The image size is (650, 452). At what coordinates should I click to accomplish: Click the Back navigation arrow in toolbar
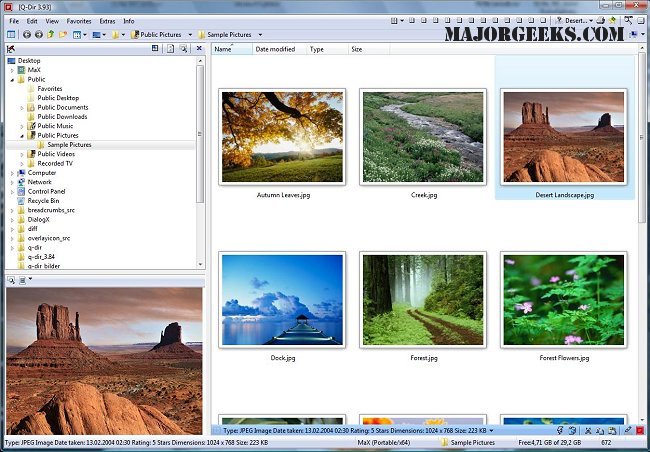click(x=26, y=34)
